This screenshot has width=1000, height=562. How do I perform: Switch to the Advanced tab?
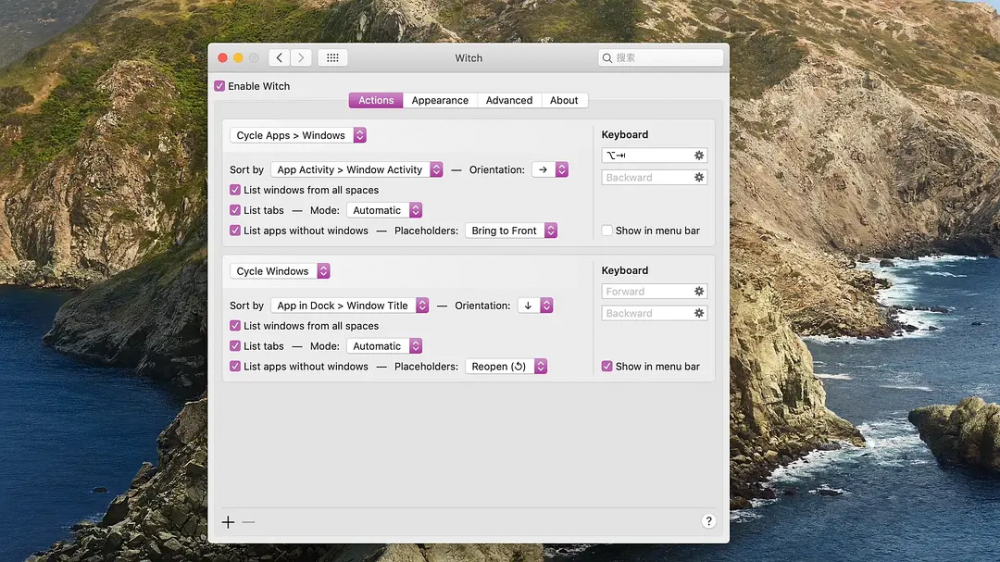point(509,101)
